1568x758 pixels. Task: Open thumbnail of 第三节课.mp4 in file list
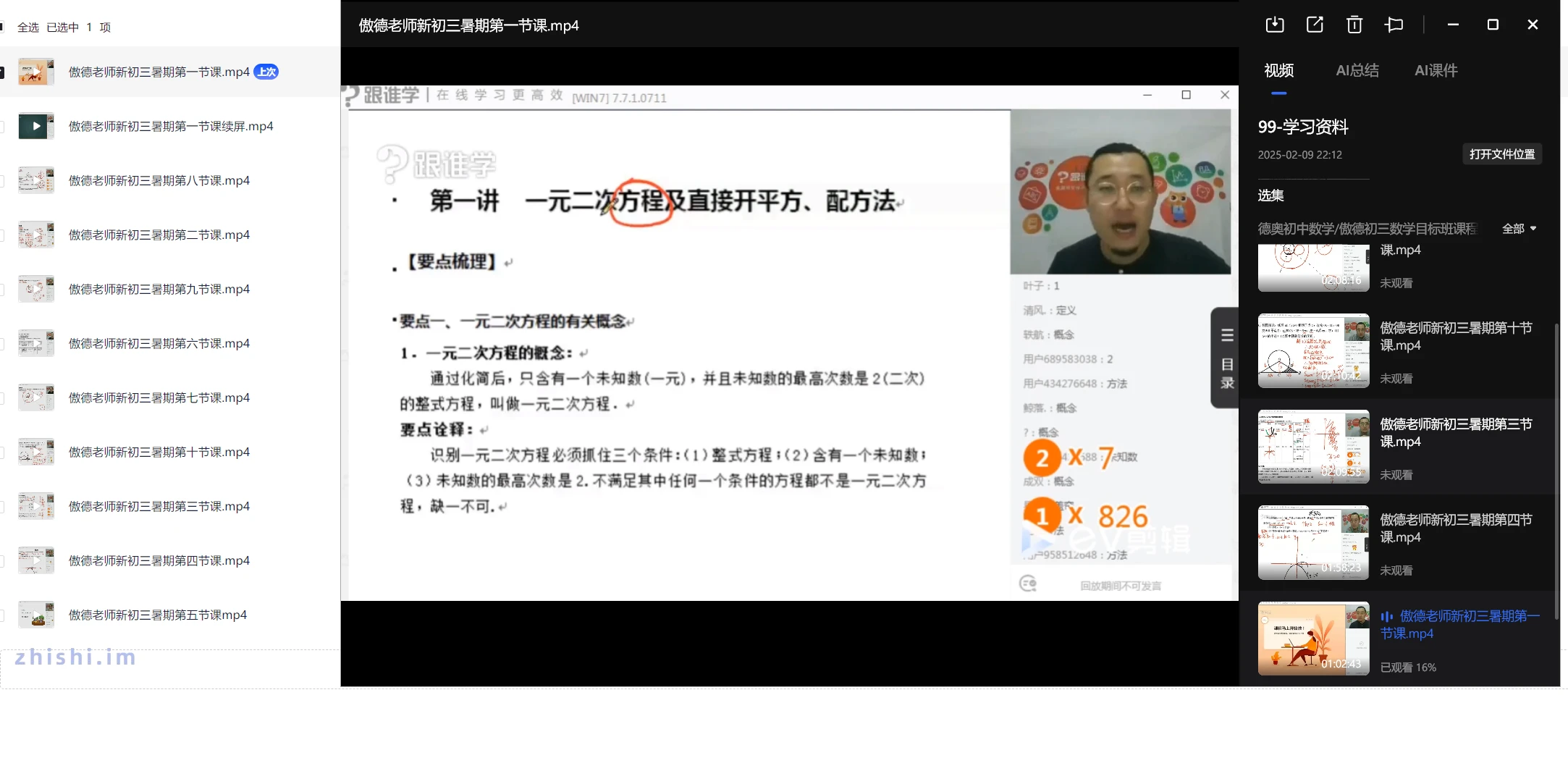coord(36,506)
